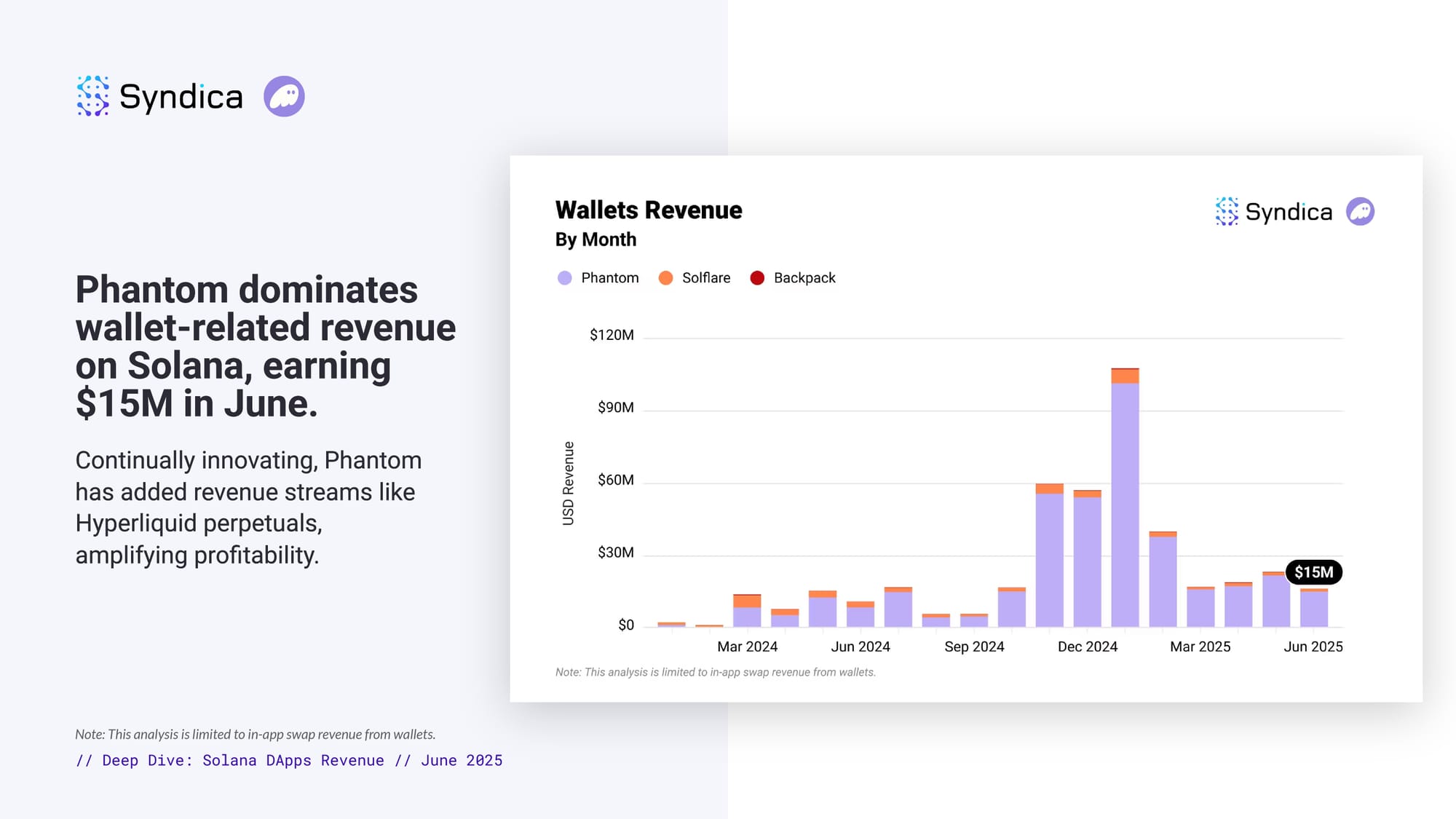
Task: Click the Phantom ghost icon in the chart corner
Action: tap(1360, 212)
